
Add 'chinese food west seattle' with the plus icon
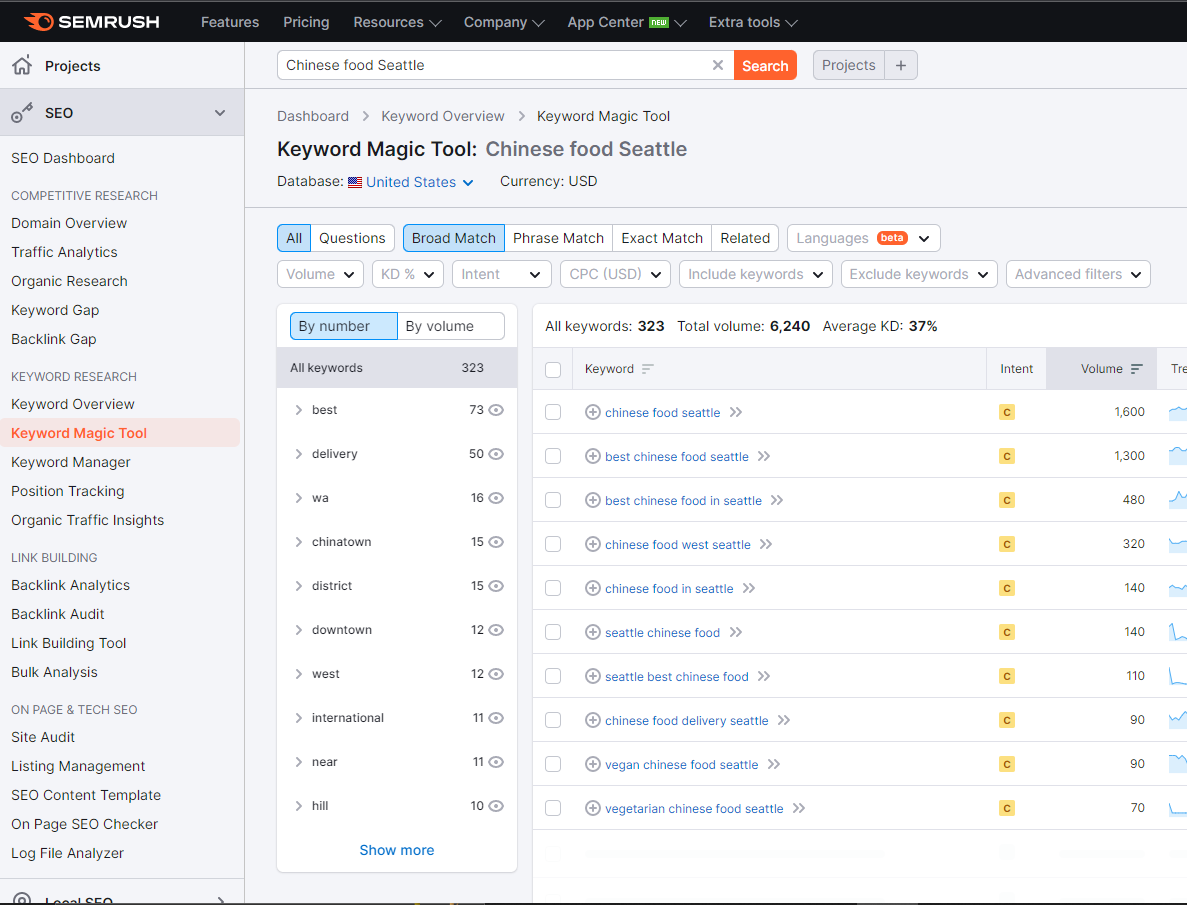pos(593,544)
